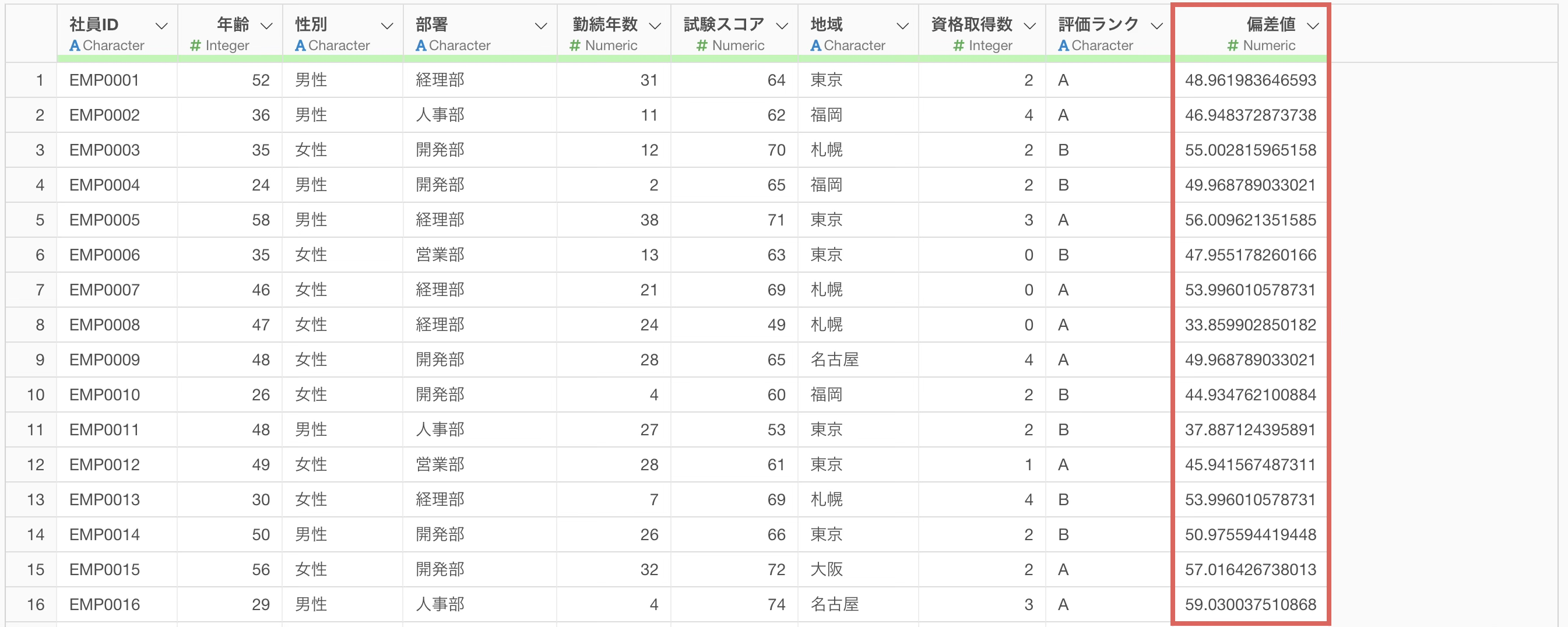Select the 名古屋 cell in row 9

coord(835,360)
